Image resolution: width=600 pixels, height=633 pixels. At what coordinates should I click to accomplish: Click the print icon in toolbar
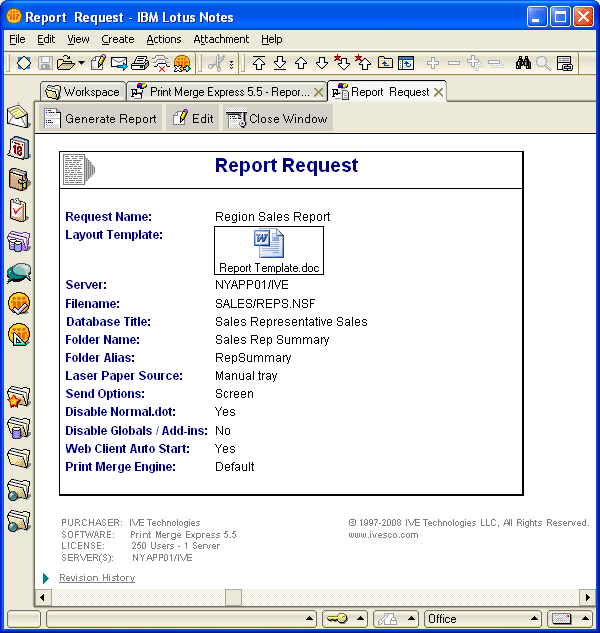[x=141, y=63]
